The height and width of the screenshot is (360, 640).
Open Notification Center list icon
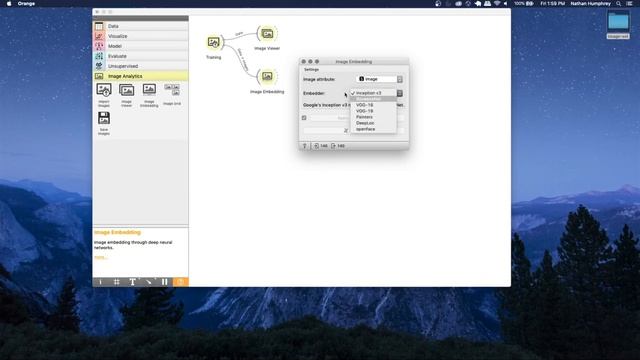point(629,3)
